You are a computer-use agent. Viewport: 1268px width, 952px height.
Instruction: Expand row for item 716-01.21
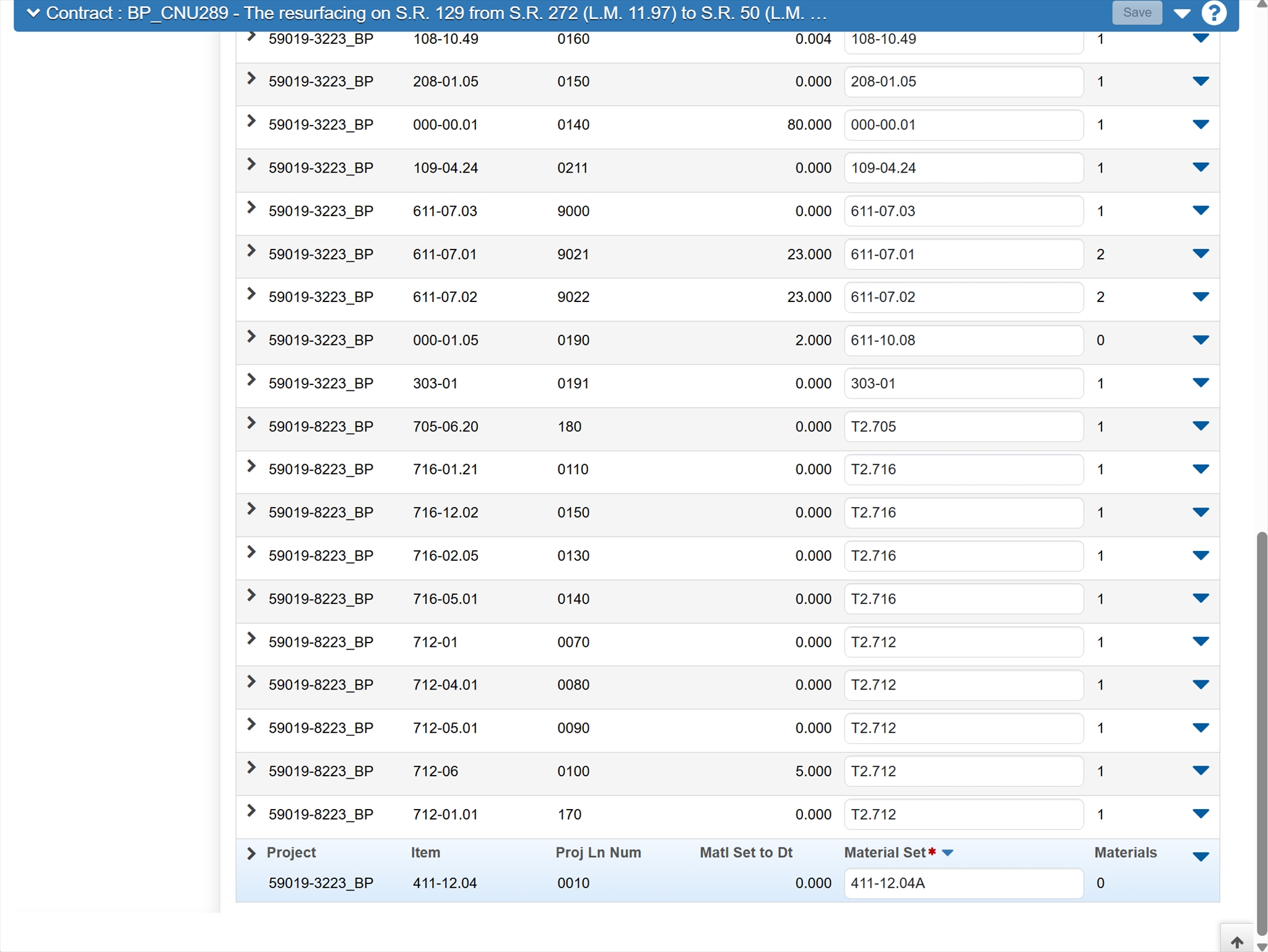click(x=251, y=466)
